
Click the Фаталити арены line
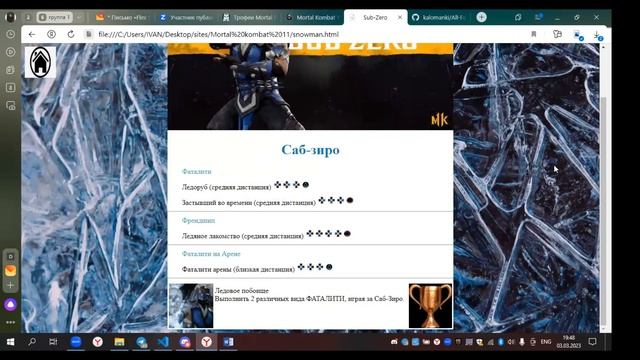(x=257, y=269)
